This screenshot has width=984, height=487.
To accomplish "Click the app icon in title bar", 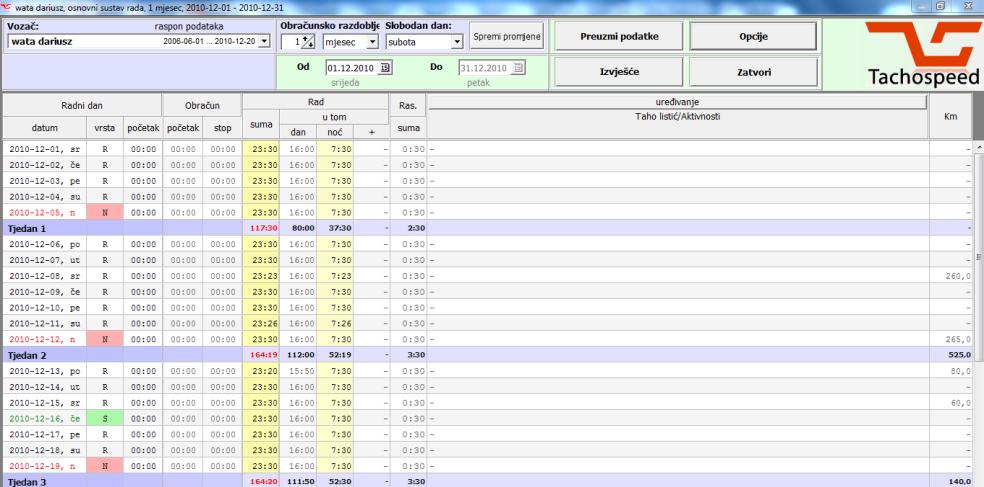I will (x=8, y=6).
